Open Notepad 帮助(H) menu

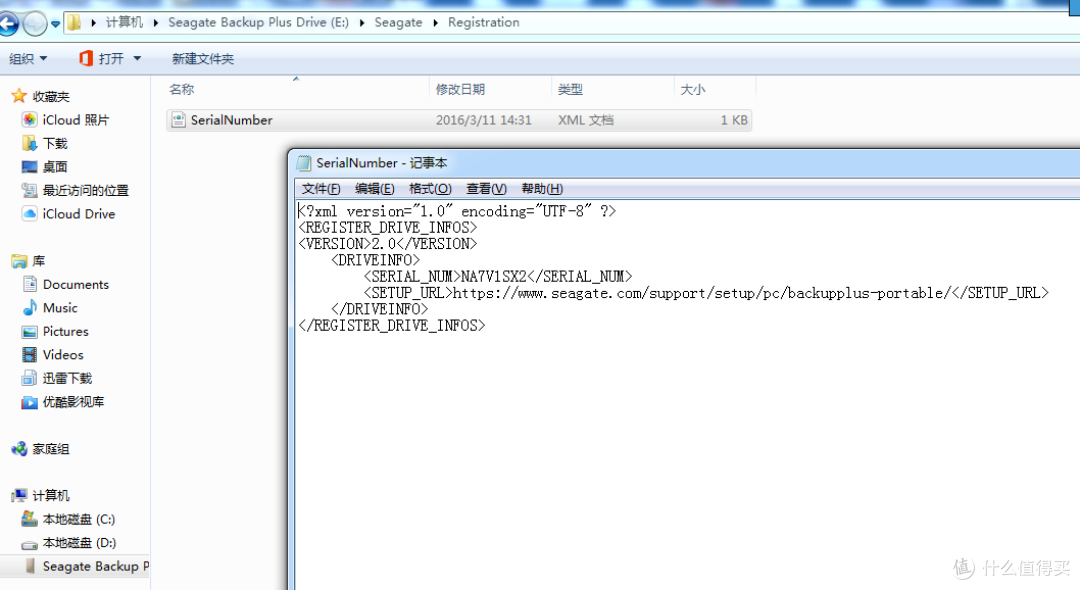(x=542, y=189)
